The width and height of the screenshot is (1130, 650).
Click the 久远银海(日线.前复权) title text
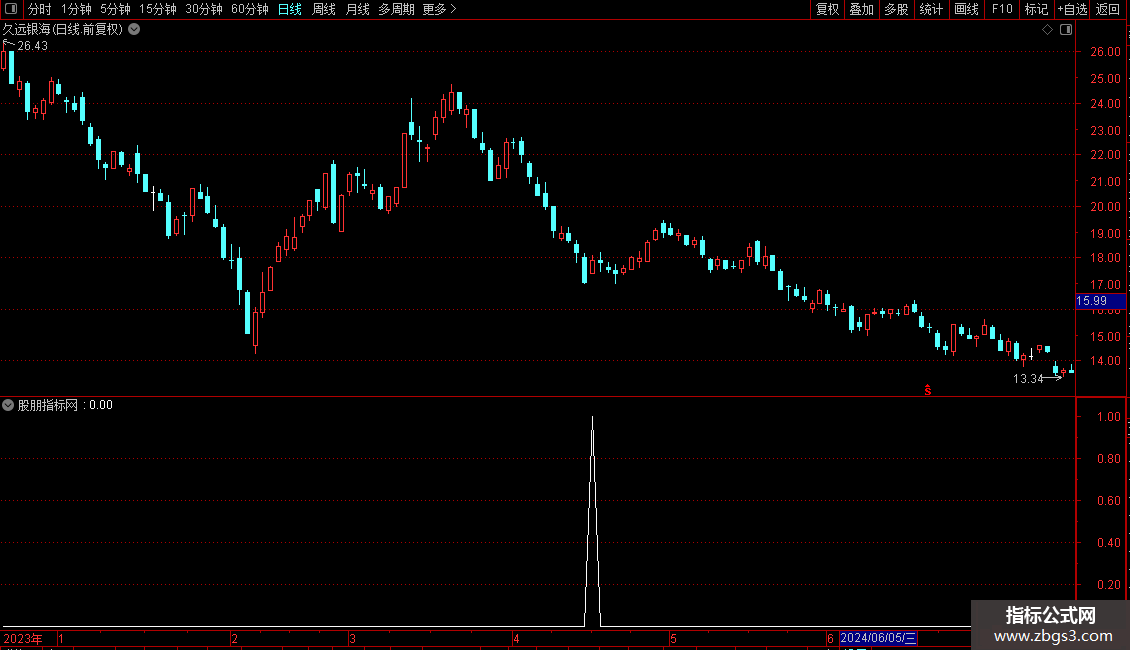tap(63, 30)
